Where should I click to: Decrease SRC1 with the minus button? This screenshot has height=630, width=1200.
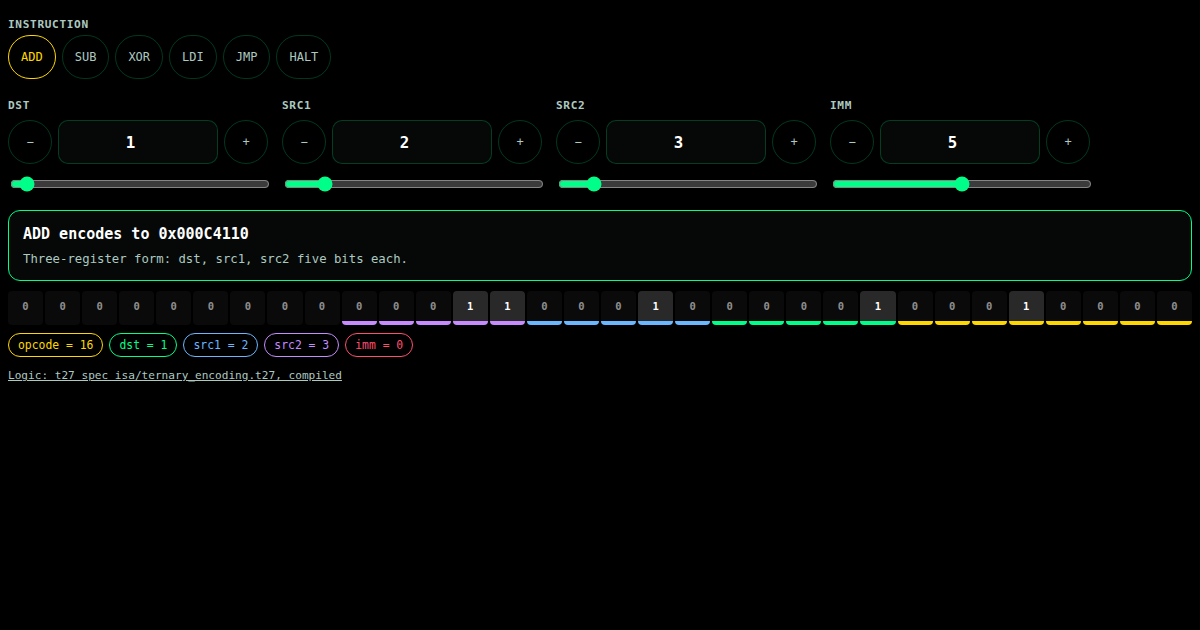(304, 142)
